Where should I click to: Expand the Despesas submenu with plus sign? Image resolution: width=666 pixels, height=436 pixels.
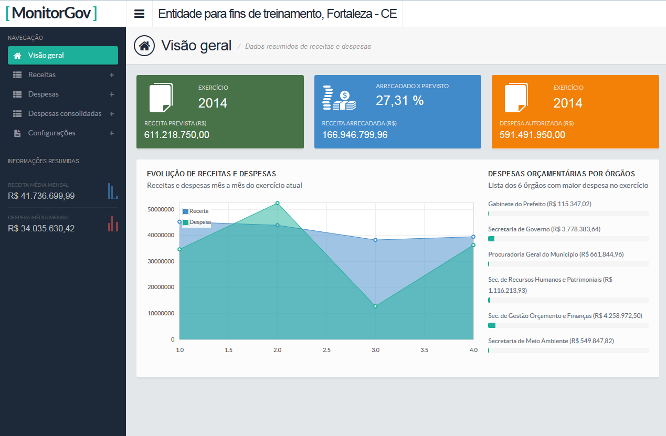click(x=111, y=94)
